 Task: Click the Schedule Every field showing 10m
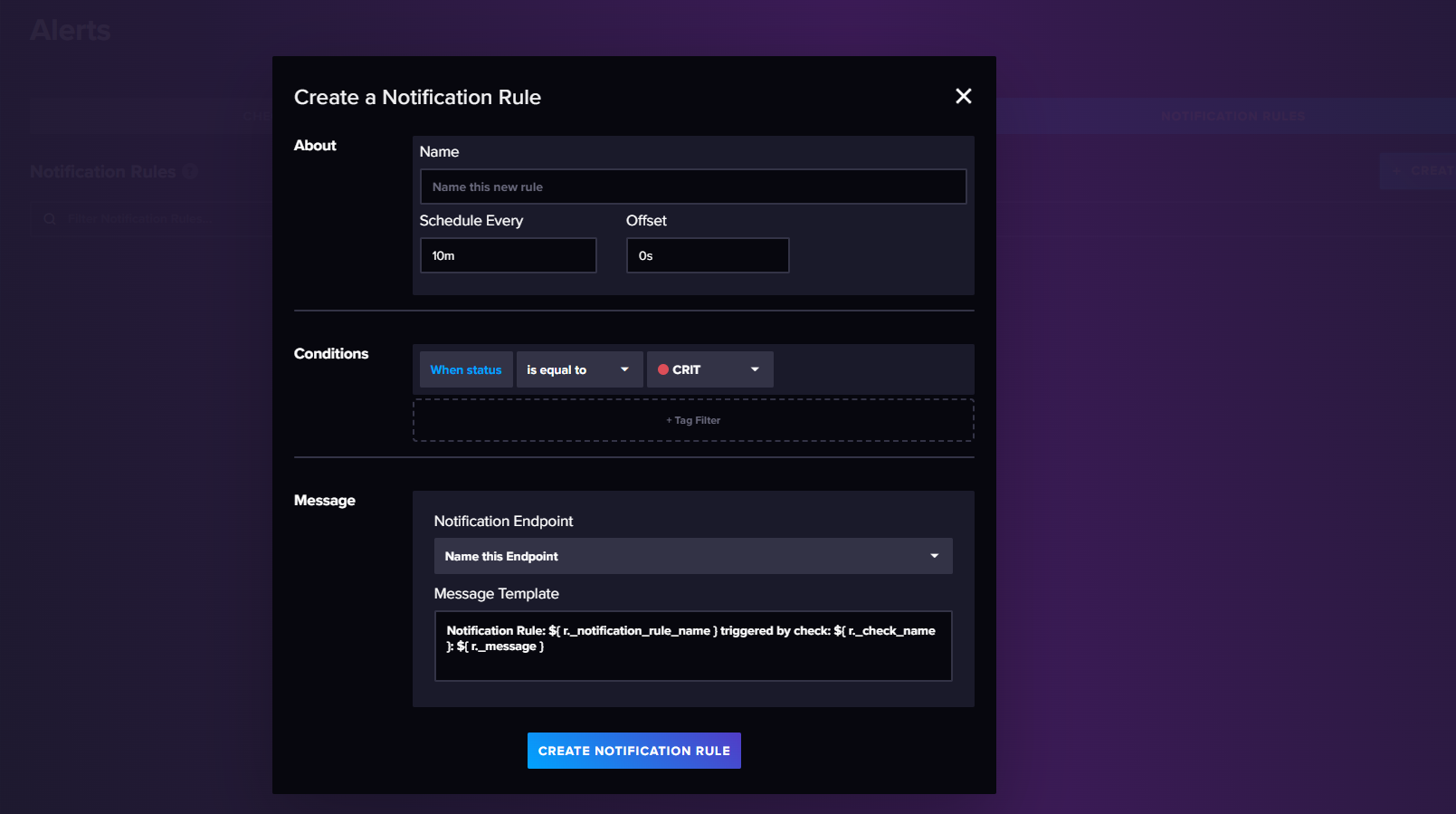tap(508, 255)
